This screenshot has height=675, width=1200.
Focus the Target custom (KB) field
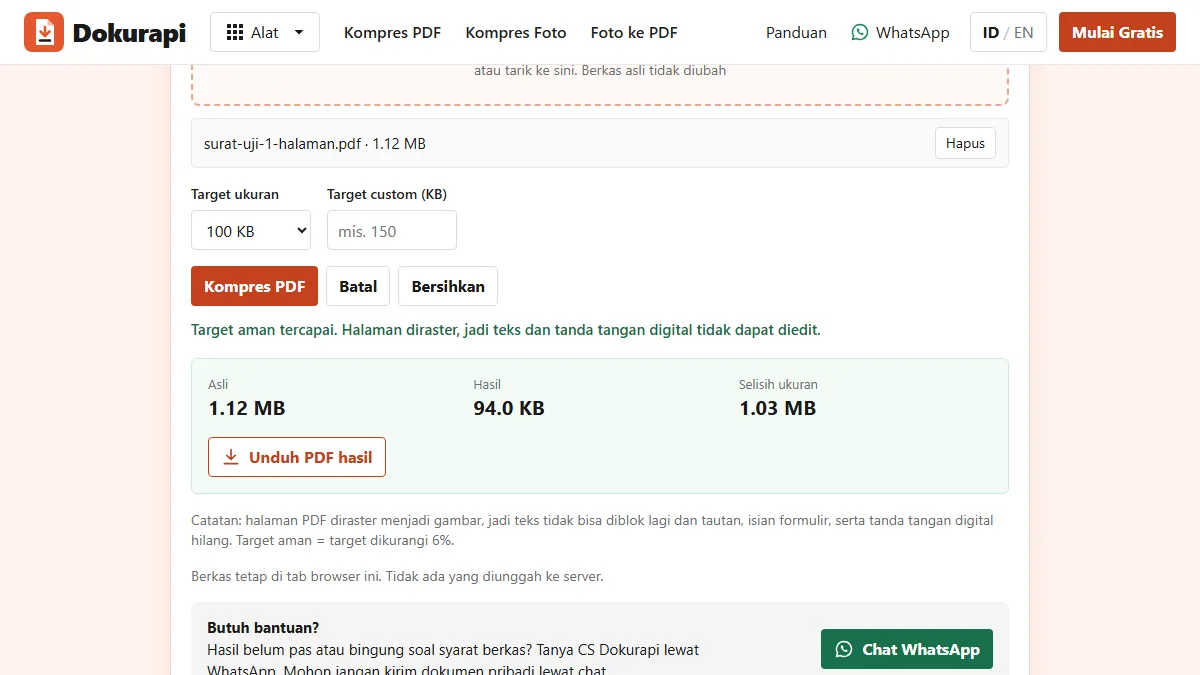392,230
